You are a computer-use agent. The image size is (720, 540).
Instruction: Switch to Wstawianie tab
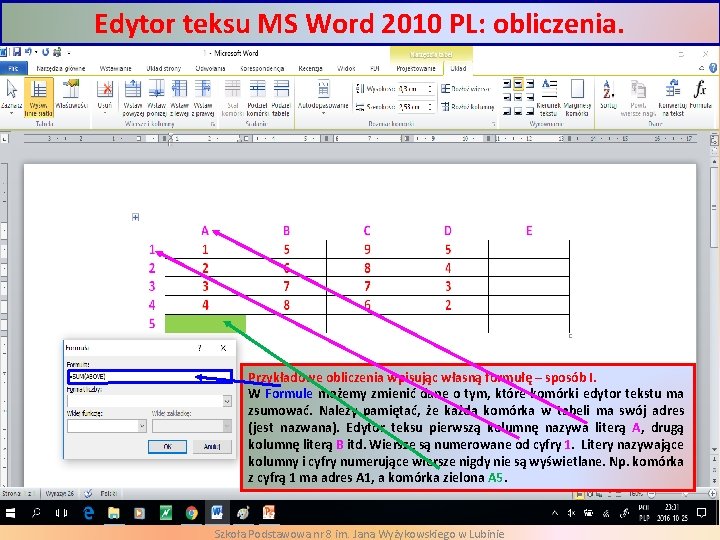coord(116,68)
